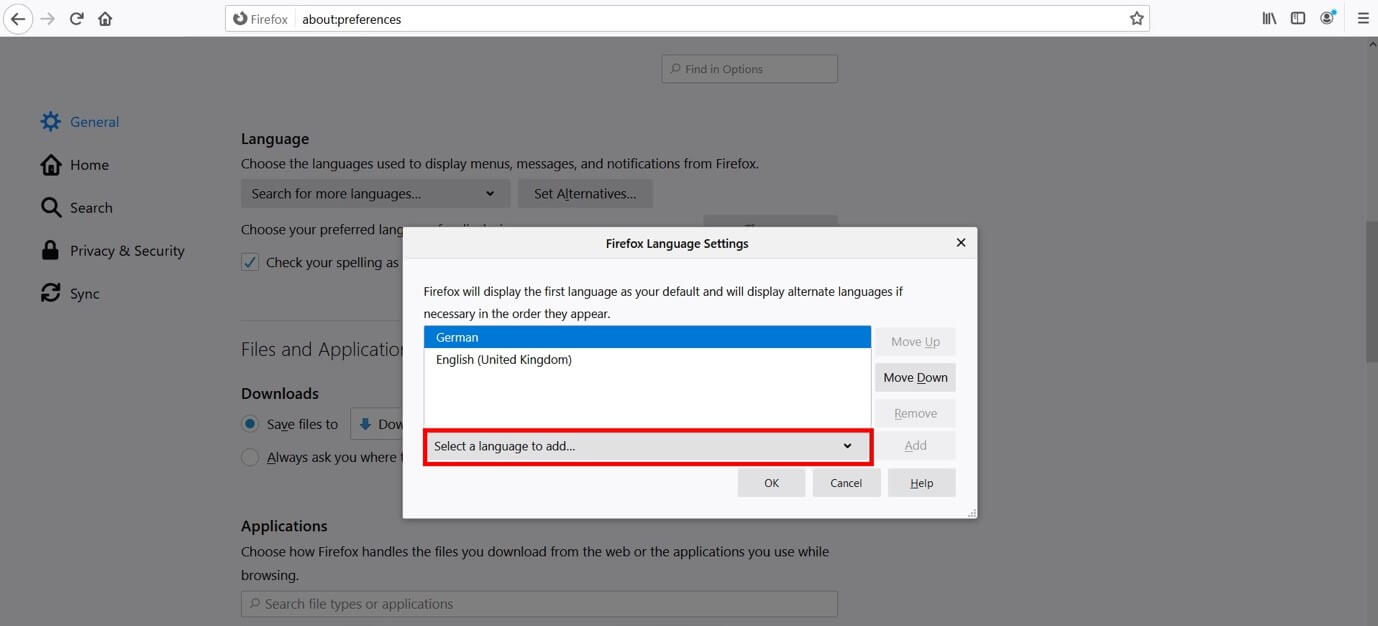This screenshot has width=1378, height=626.
Task: Click the Search file types or applications field
Action: point(539,604)
